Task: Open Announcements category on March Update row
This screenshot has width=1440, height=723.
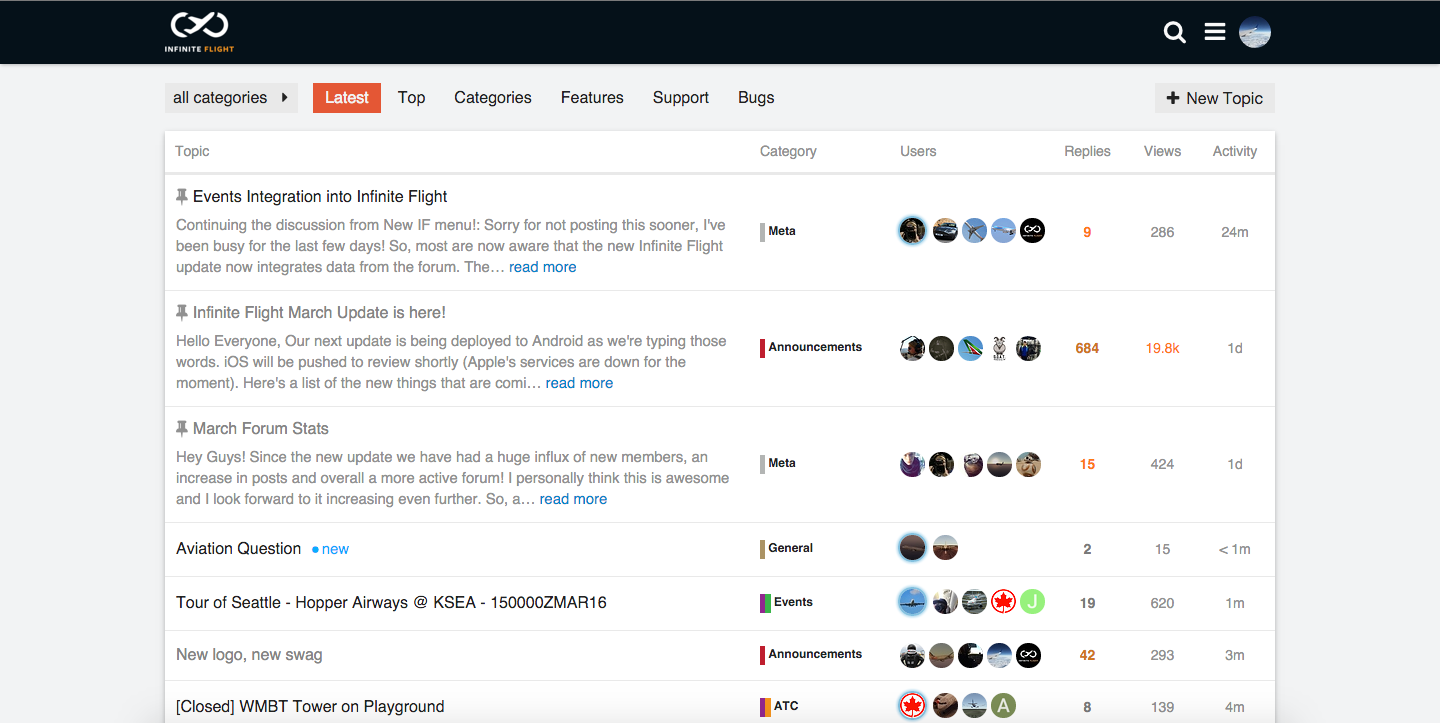Action: [x=811, y=347]
